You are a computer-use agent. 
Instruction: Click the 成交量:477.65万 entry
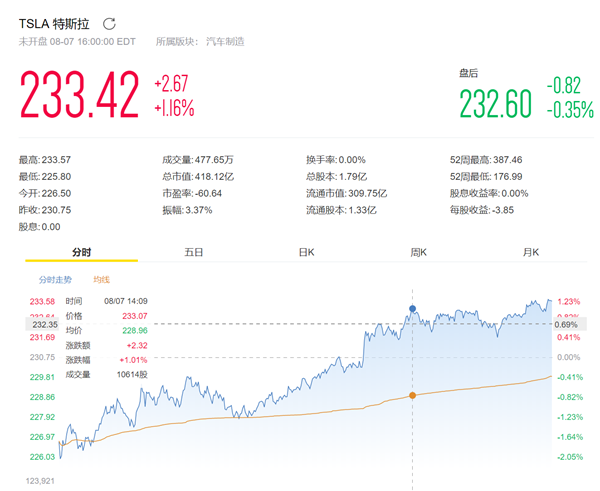click(x=198, y=160)
